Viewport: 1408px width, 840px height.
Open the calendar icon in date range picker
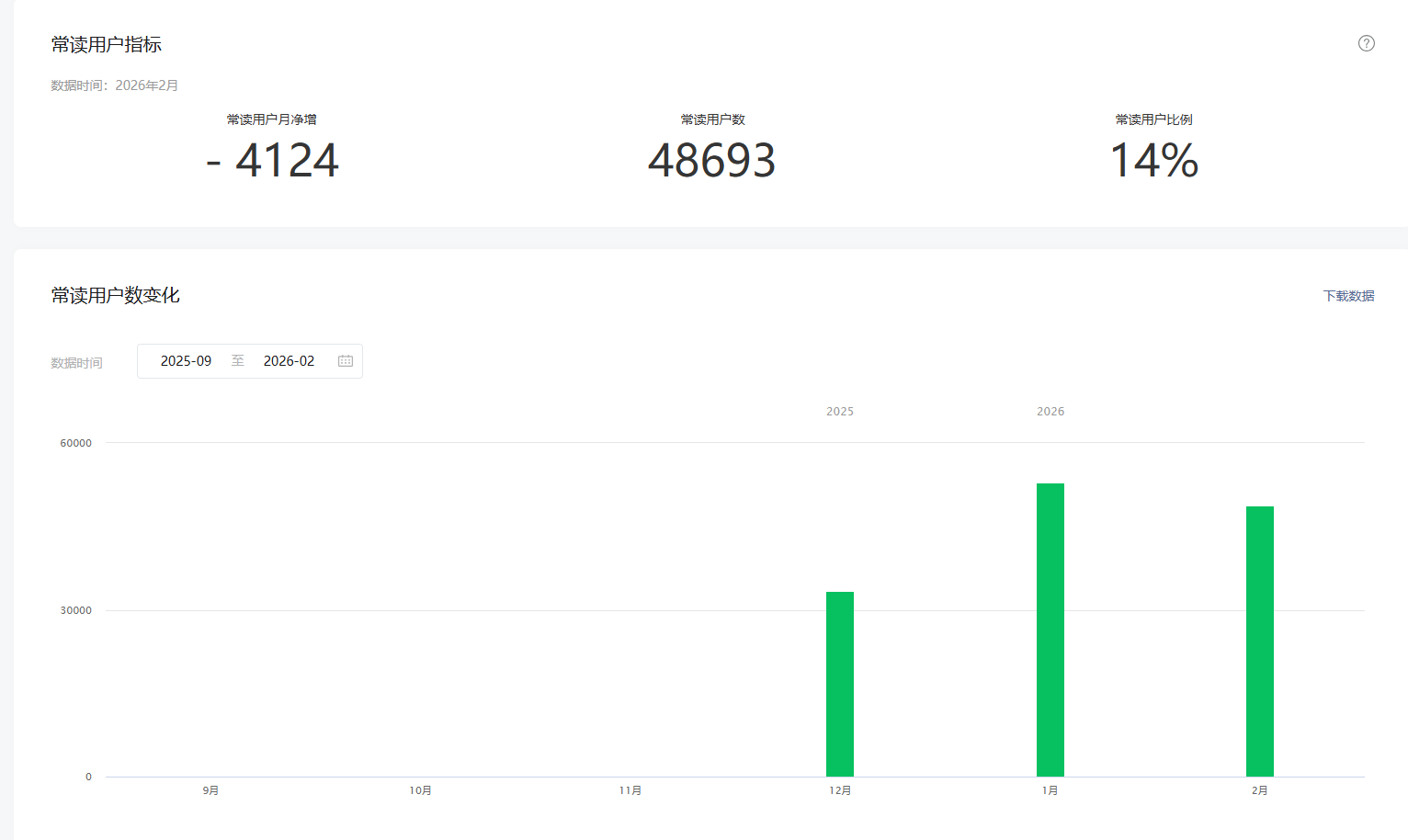pyautogui.click(x=346, y=361)
